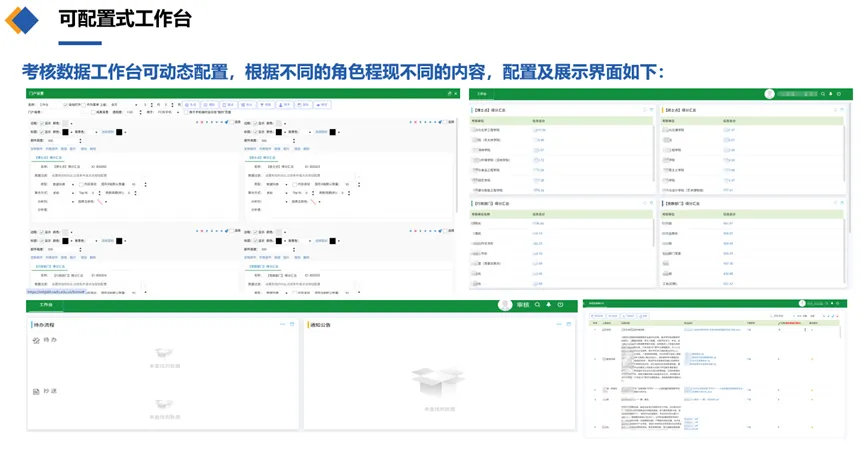Viewport: 865px width, 452px height.
Task: Adjust the 透明度 stepper in 门户设置
Action: (141, 112)
